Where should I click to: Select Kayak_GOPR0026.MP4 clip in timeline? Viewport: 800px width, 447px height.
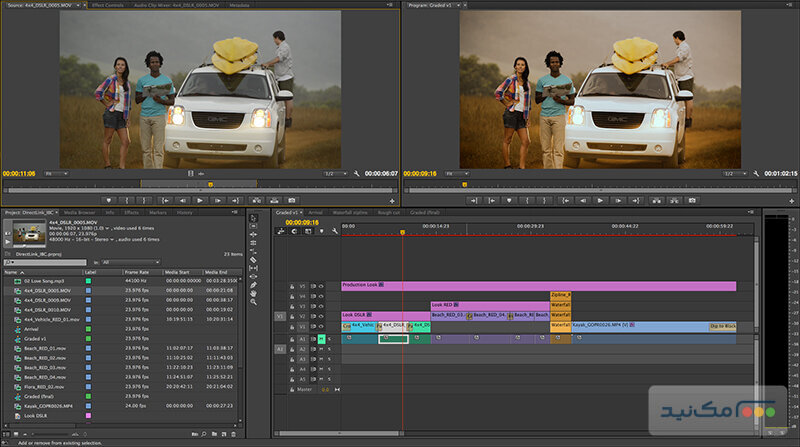point(653,327)
